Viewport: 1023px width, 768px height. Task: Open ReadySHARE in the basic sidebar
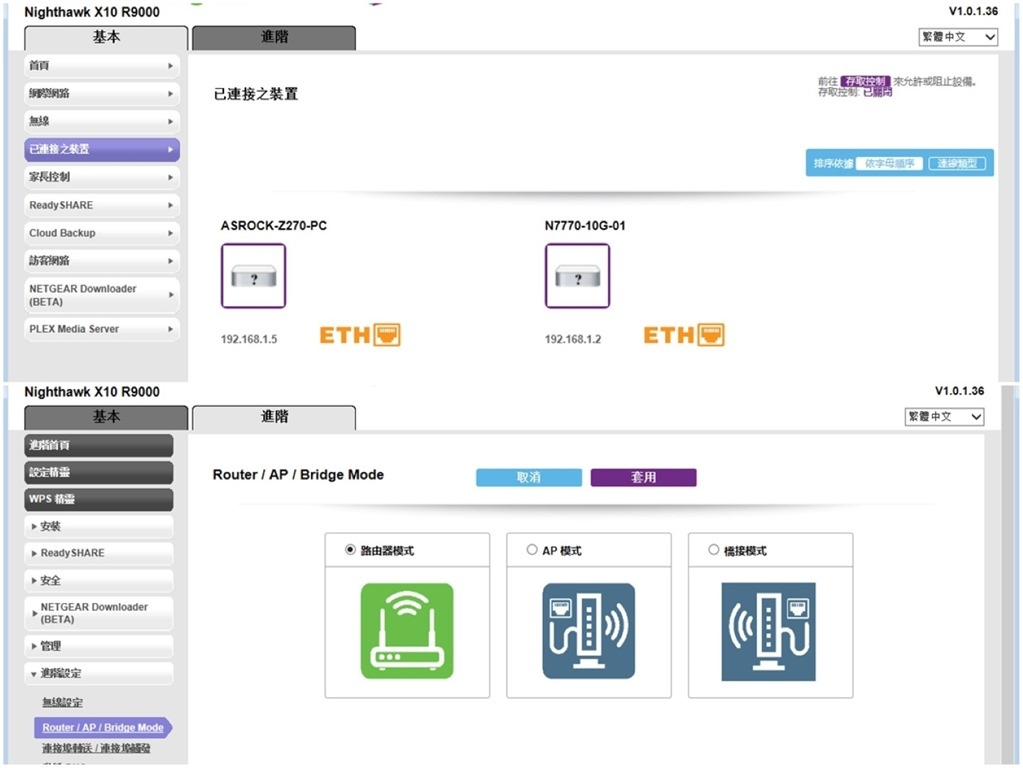click(x=102, y=205)
